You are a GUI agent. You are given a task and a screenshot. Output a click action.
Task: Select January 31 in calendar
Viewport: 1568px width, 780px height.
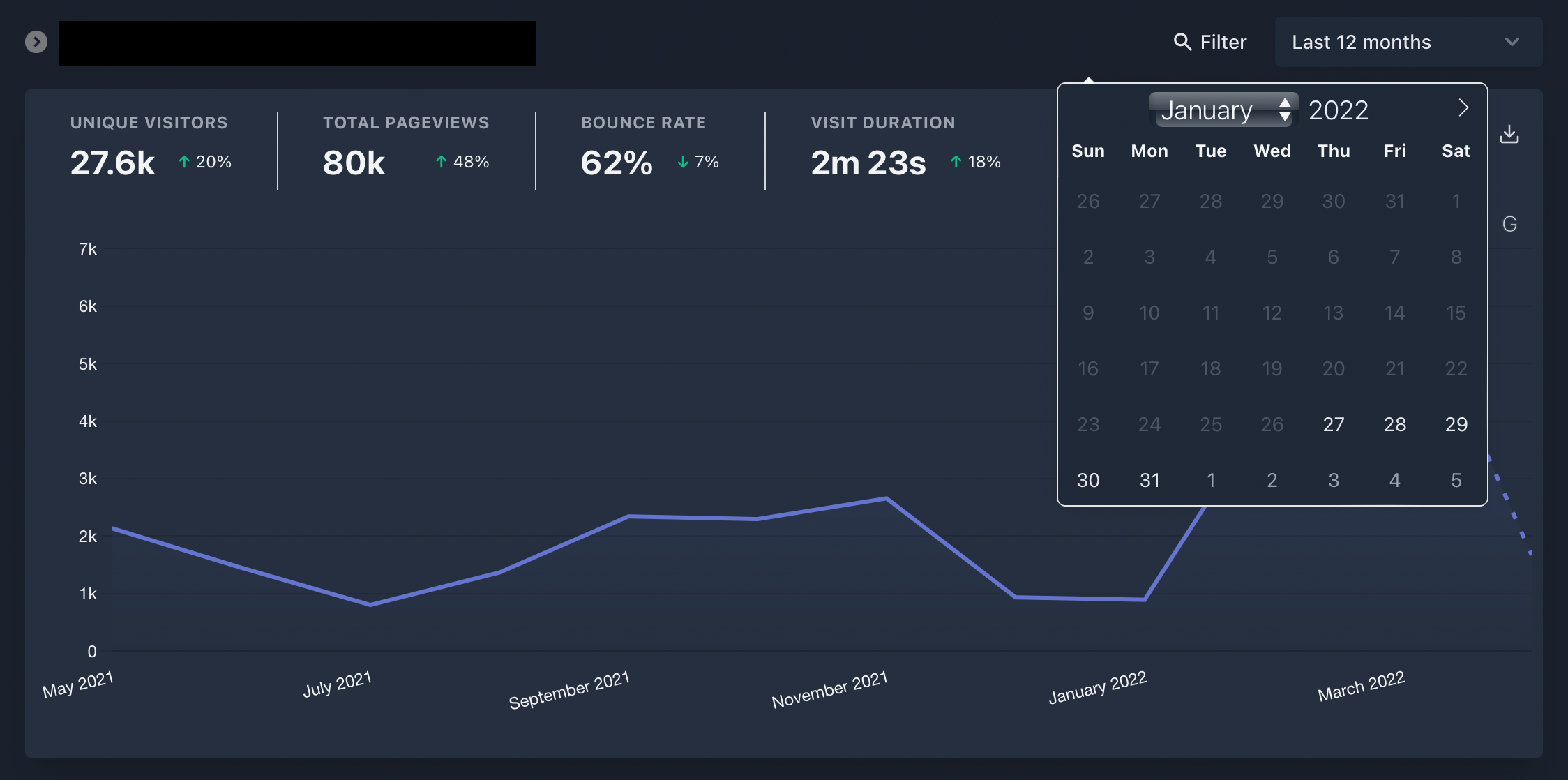(1149, 480)
